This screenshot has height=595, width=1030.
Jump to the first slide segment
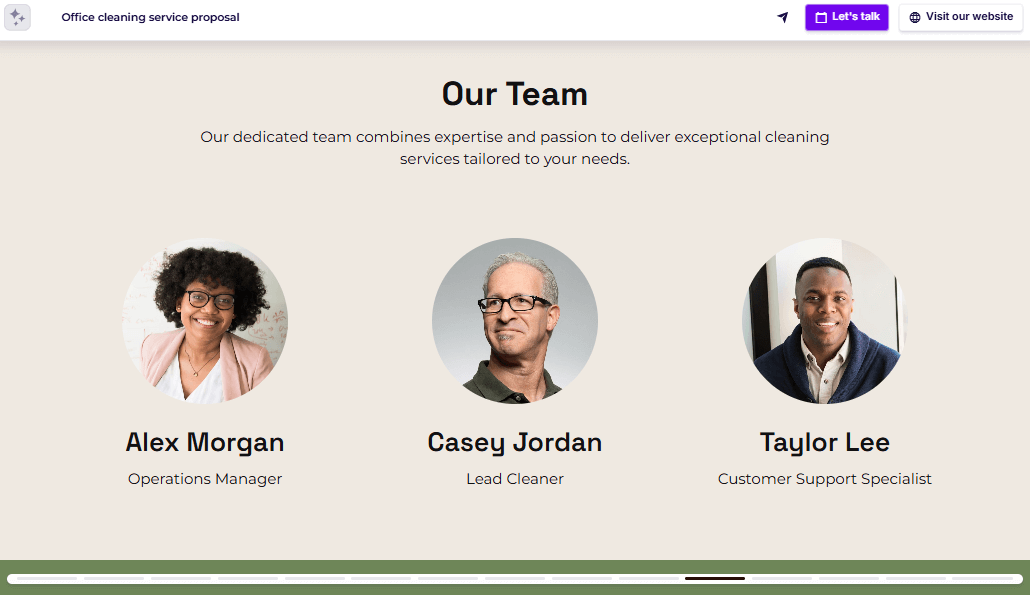48,578
